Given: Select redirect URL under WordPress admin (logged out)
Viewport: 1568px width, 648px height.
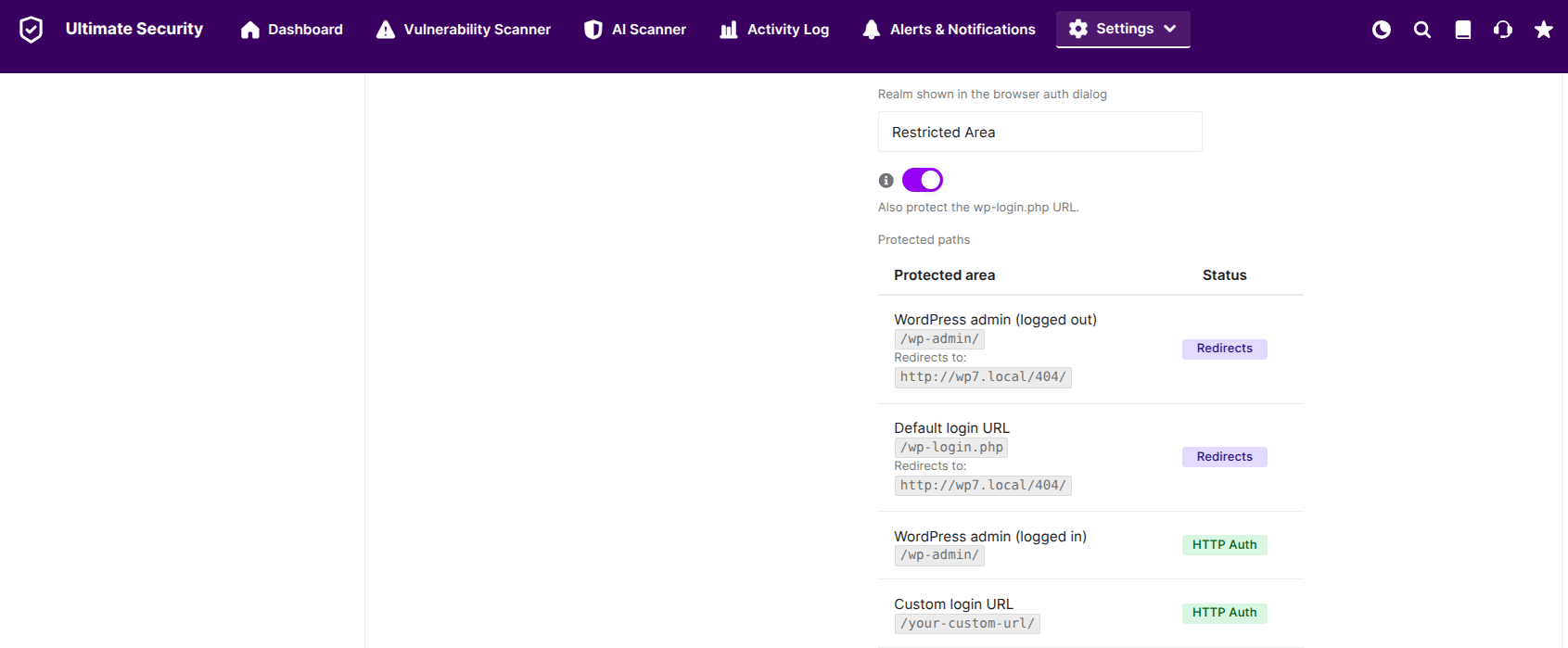Looking at the screenshot, I should [983, 377].
